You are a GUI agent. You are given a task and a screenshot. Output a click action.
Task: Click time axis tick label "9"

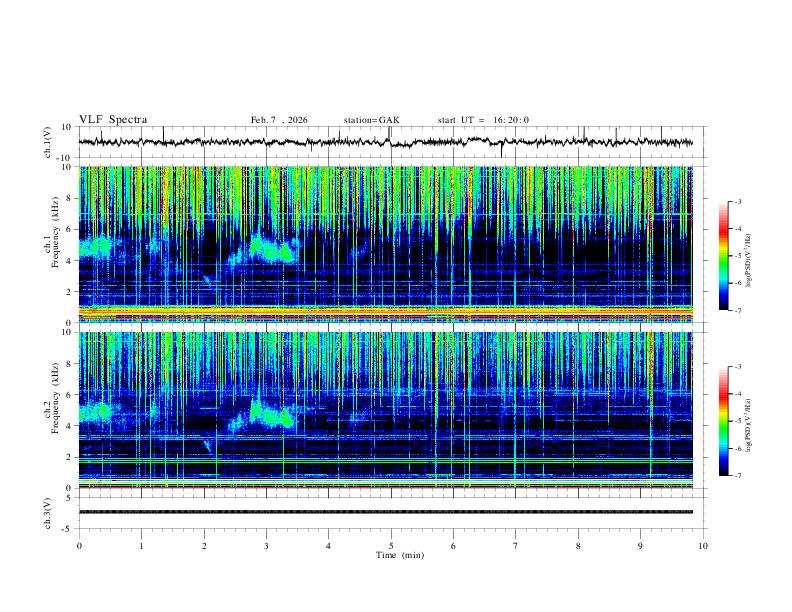[x=640, y=546]
